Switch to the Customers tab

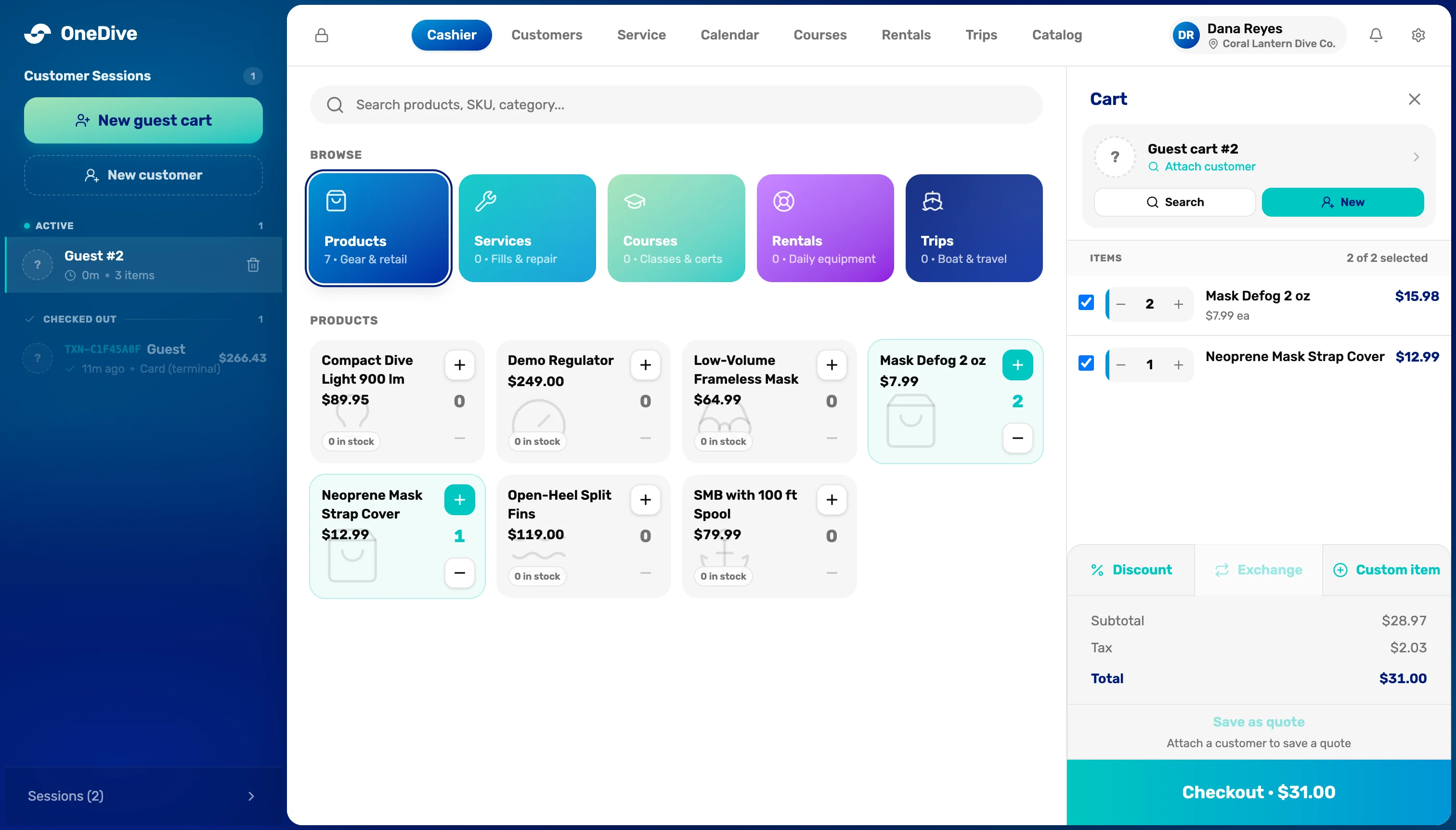[546, 35]
